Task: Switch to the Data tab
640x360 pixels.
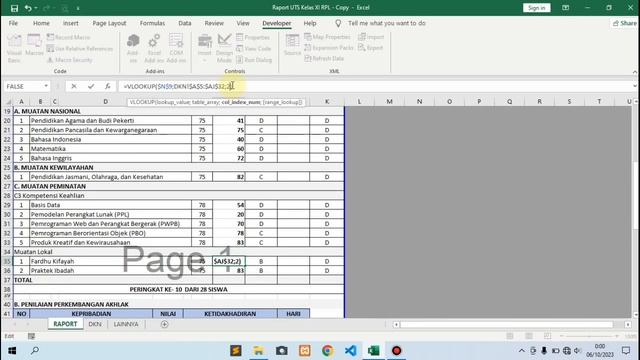Action: click(x=184, y=23)
